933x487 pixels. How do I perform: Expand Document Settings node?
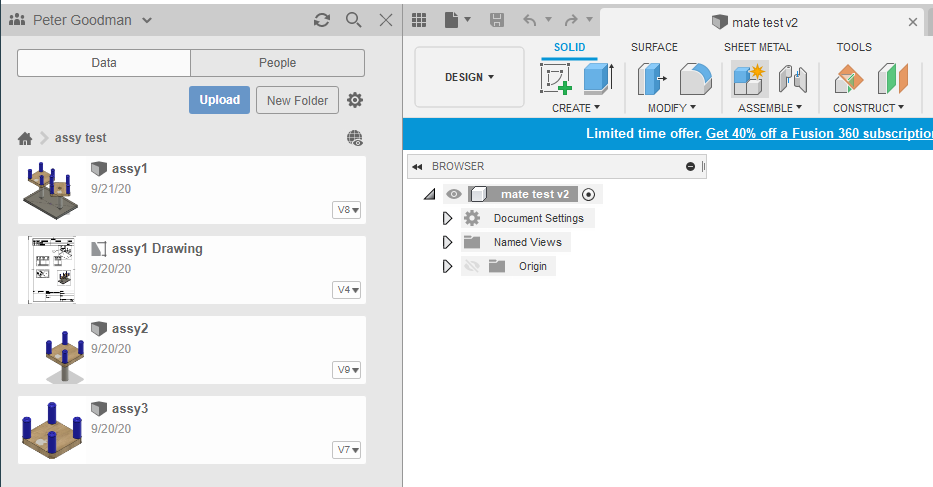(x=447, y=218)
